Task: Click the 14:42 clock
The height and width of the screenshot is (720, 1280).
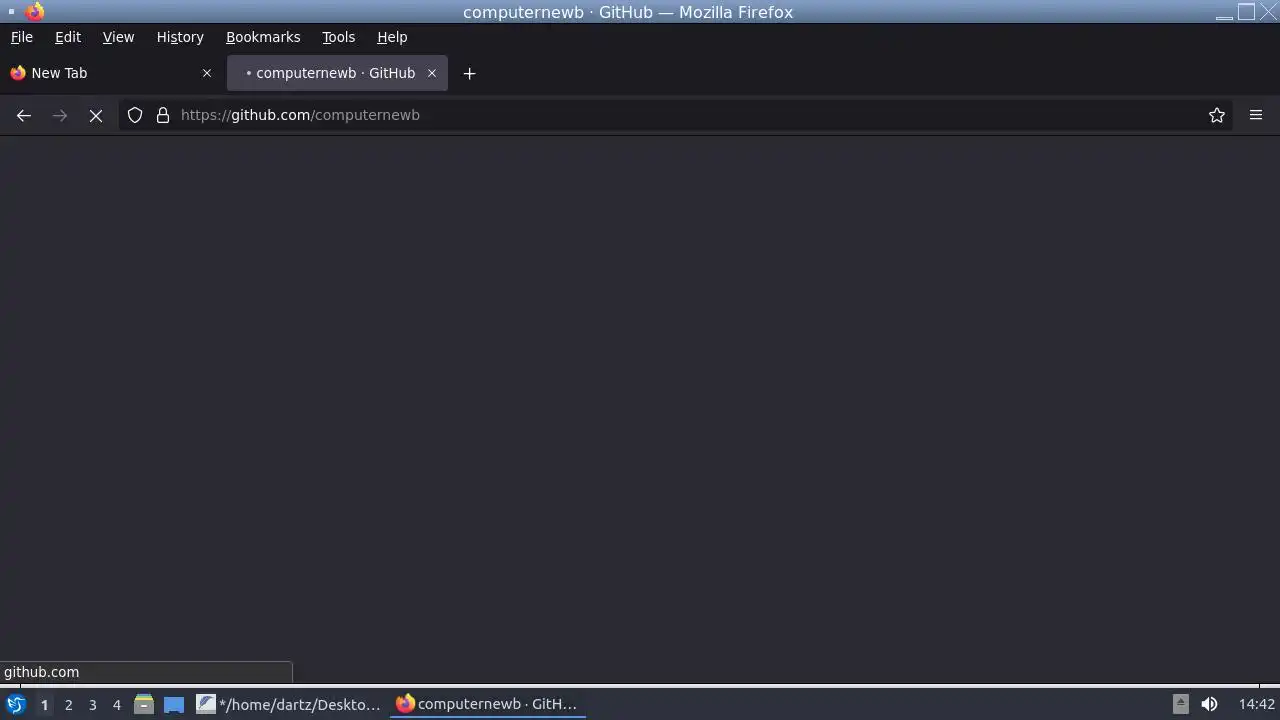Action: (1257, 704)
